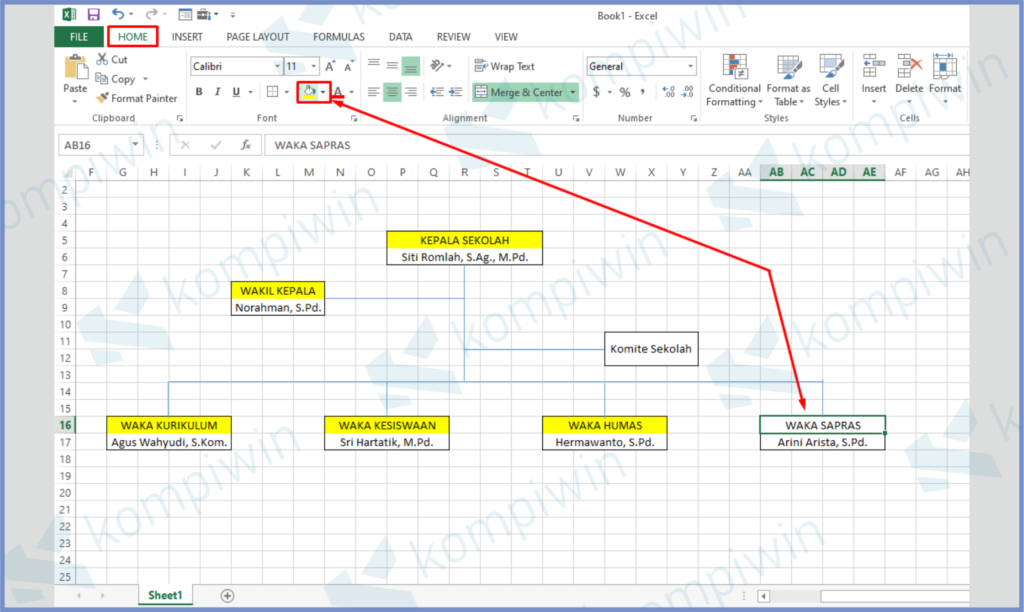Click the Percent Style icon
The image size is (1024, 612).
pos(625,92)
